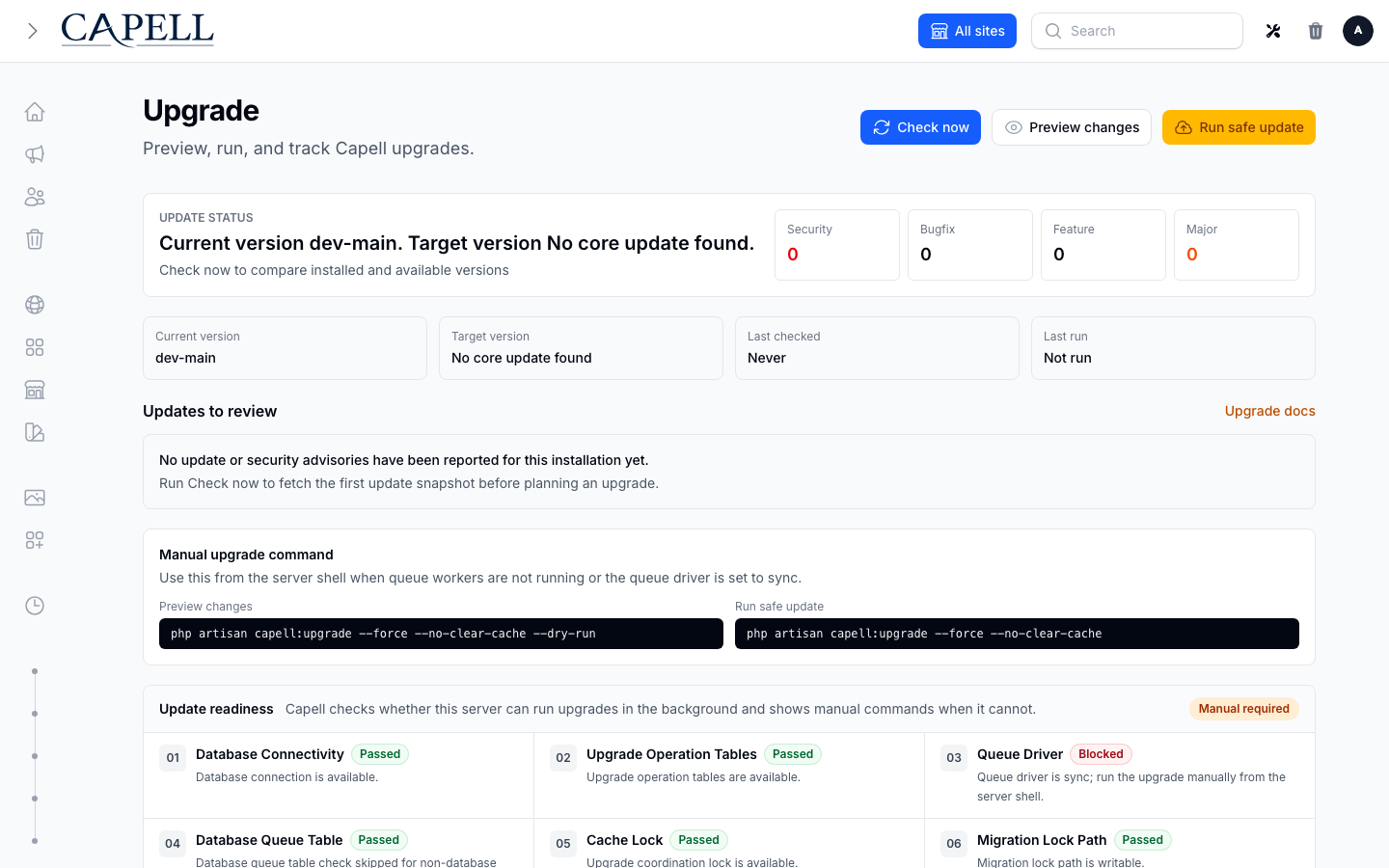
Task: Open the clock history sidebar icon
Action: point(35,606)
